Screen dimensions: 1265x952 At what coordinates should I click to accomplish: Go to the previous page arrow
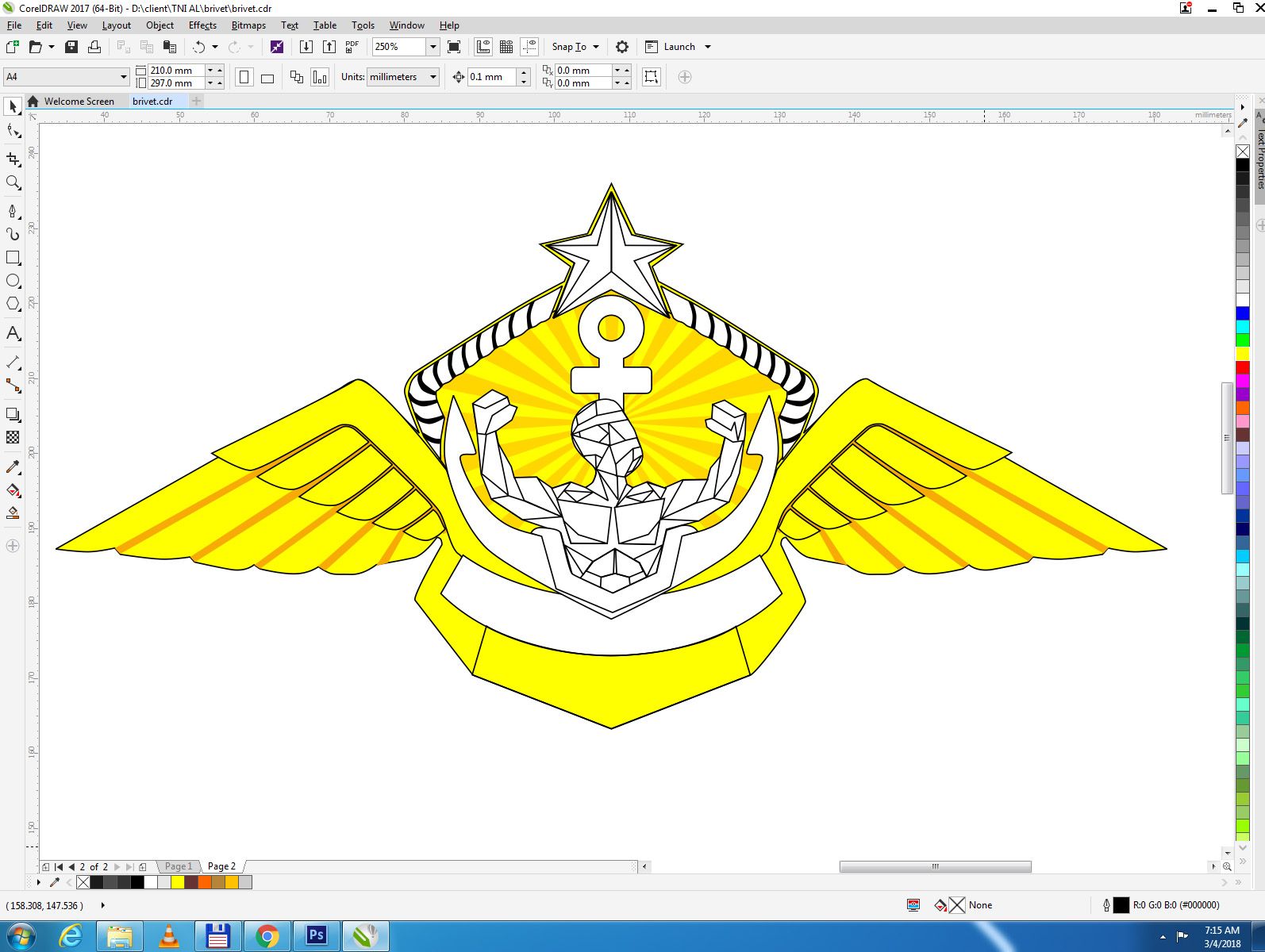72,867
